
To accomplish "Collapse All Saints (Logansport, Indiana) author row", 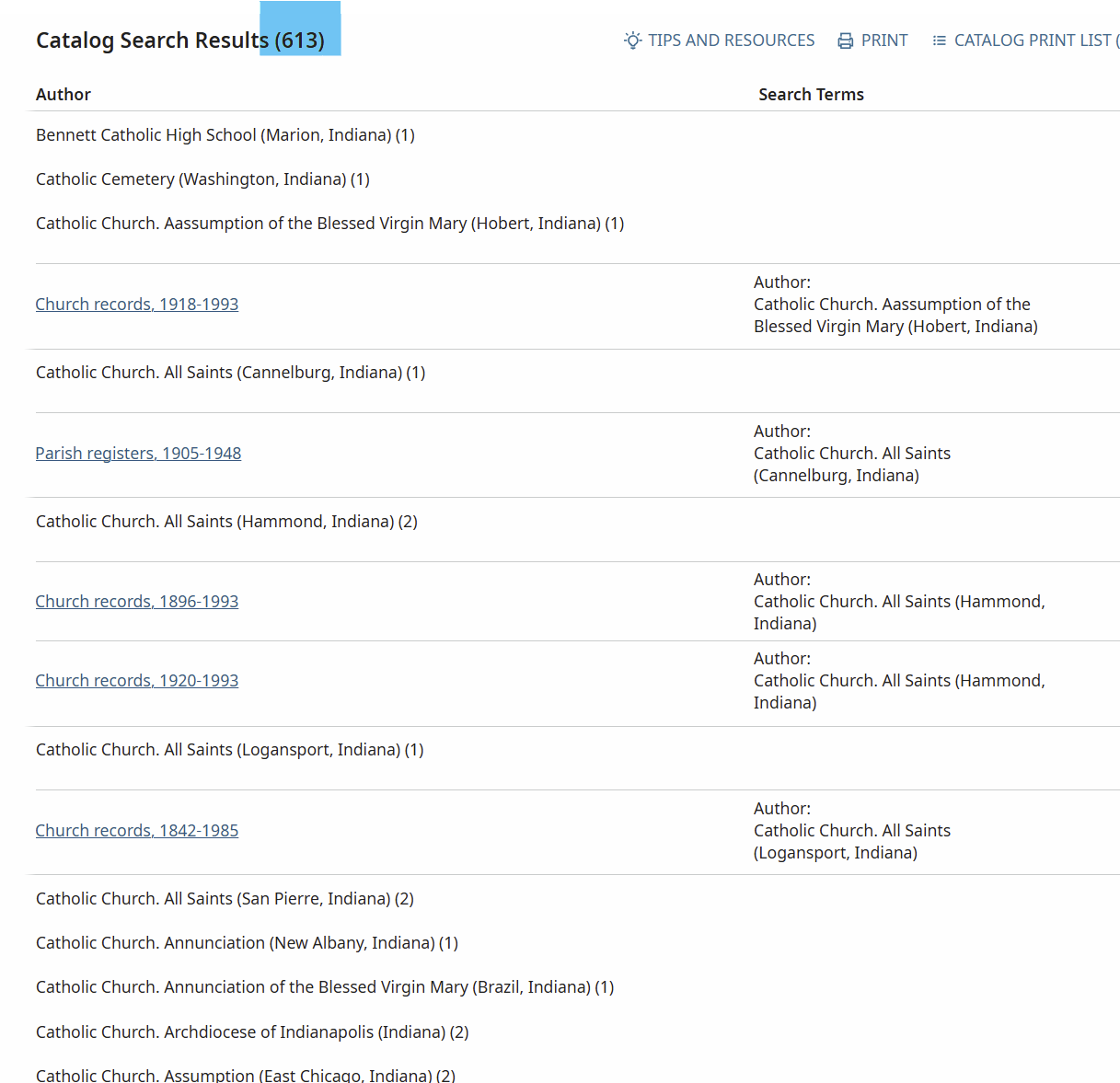I will tap(230, 750).
